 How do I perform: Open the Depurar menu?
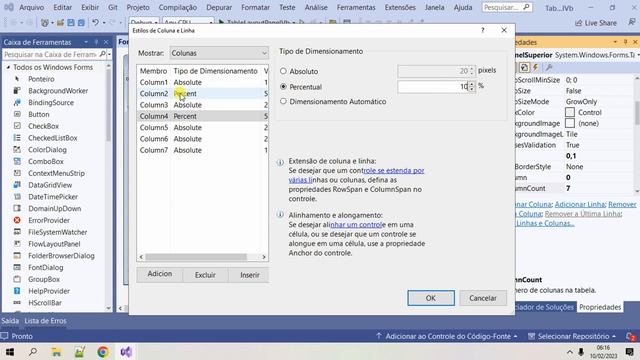click(x=219, y=7)
